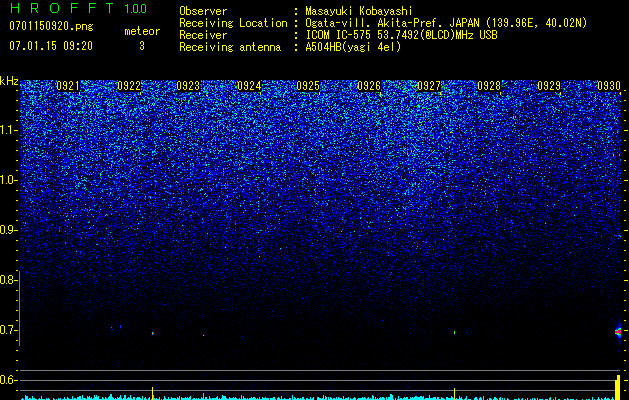This screenshot has width=629, height=400.
Task: Select observer name Masayuki Kobayashi
Action: (x=359, y=11)
